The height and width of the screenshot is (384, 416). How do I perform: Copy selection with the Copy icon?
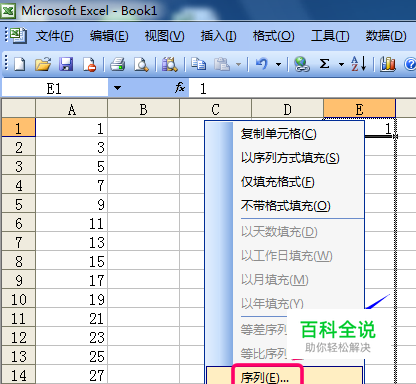click(199, 64)
